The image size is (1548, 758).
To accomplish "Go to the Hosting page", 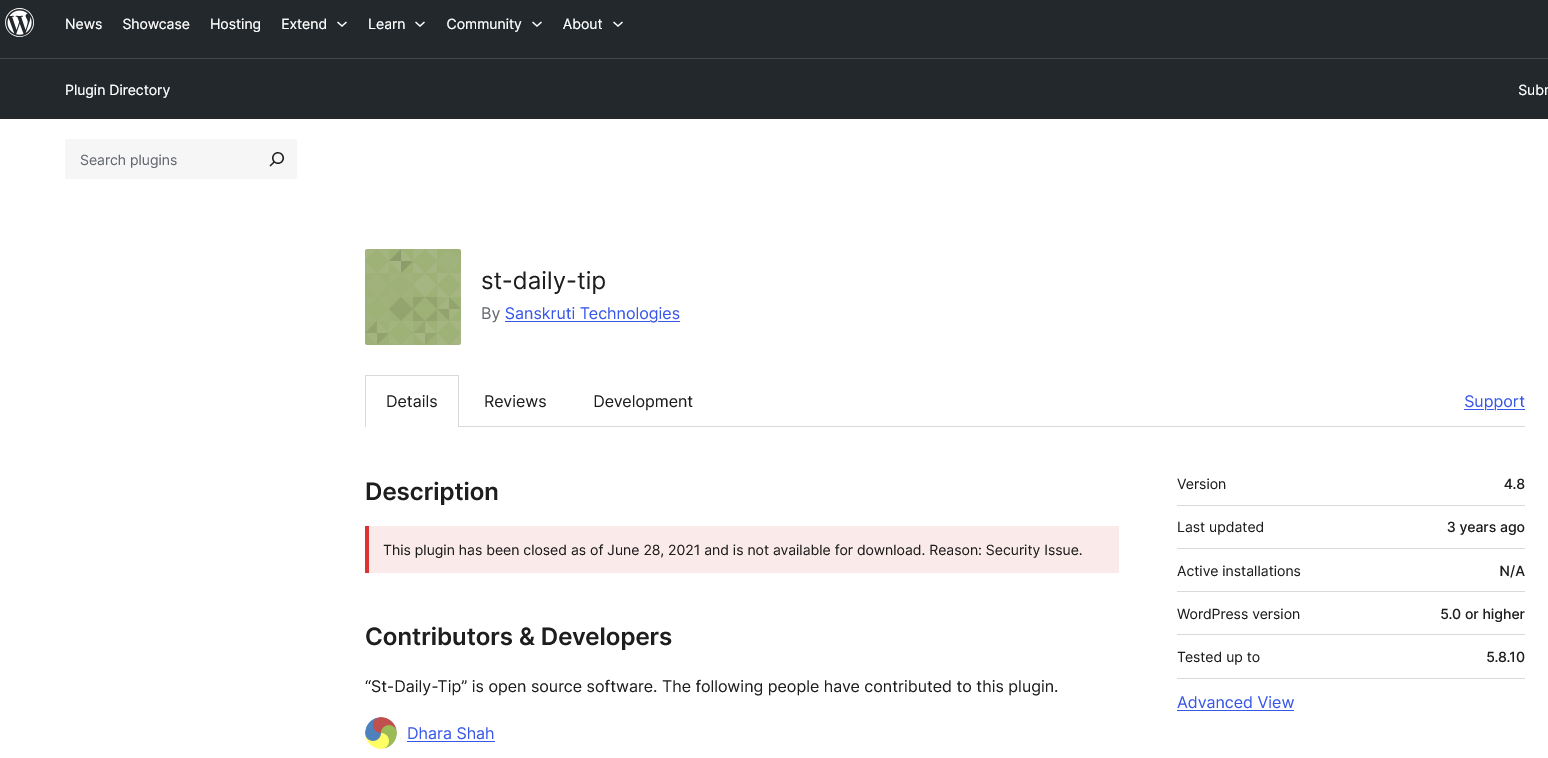I will (x=235, y=24).
